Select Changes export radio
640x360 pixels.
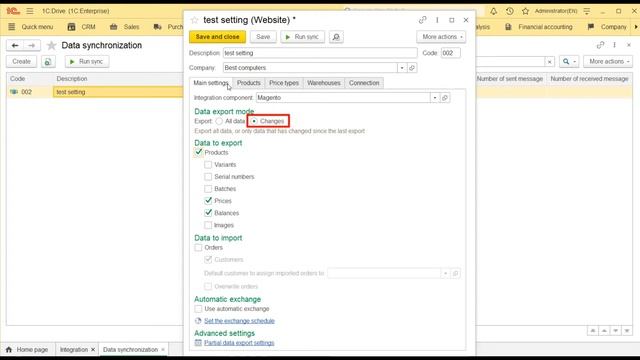pos(254,121)
